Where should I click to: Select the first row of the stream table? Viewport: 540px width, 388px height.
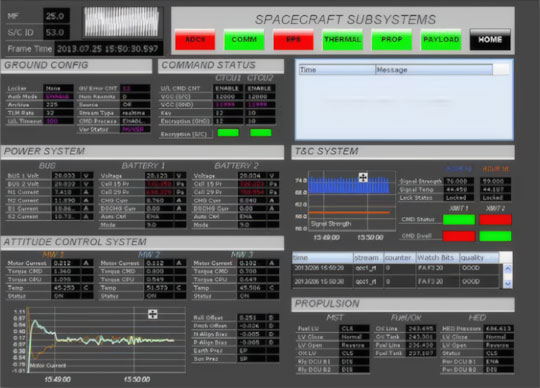(x=396, y=268)
